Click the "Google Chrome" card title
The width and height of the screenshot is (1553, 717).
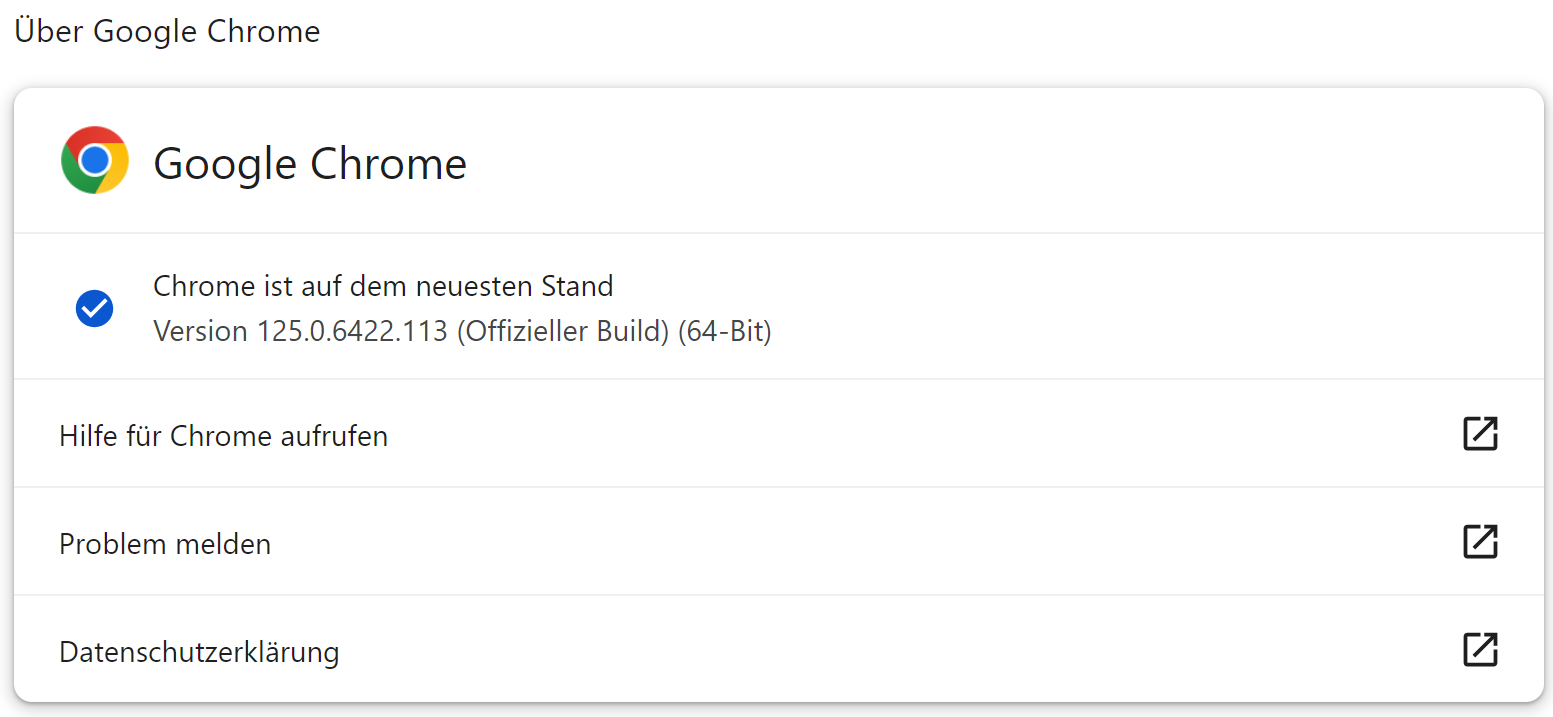[310, 164]
